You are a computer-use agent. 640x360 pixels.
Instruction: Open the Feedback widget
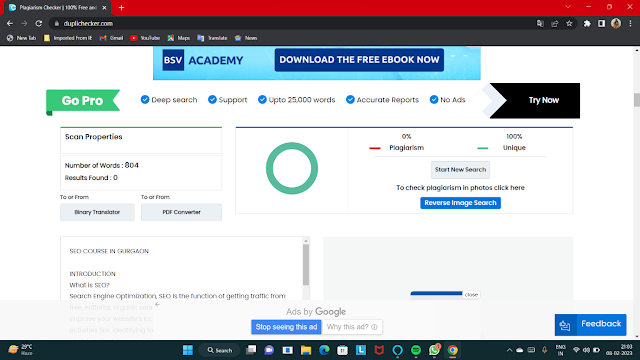pos(590,325)
